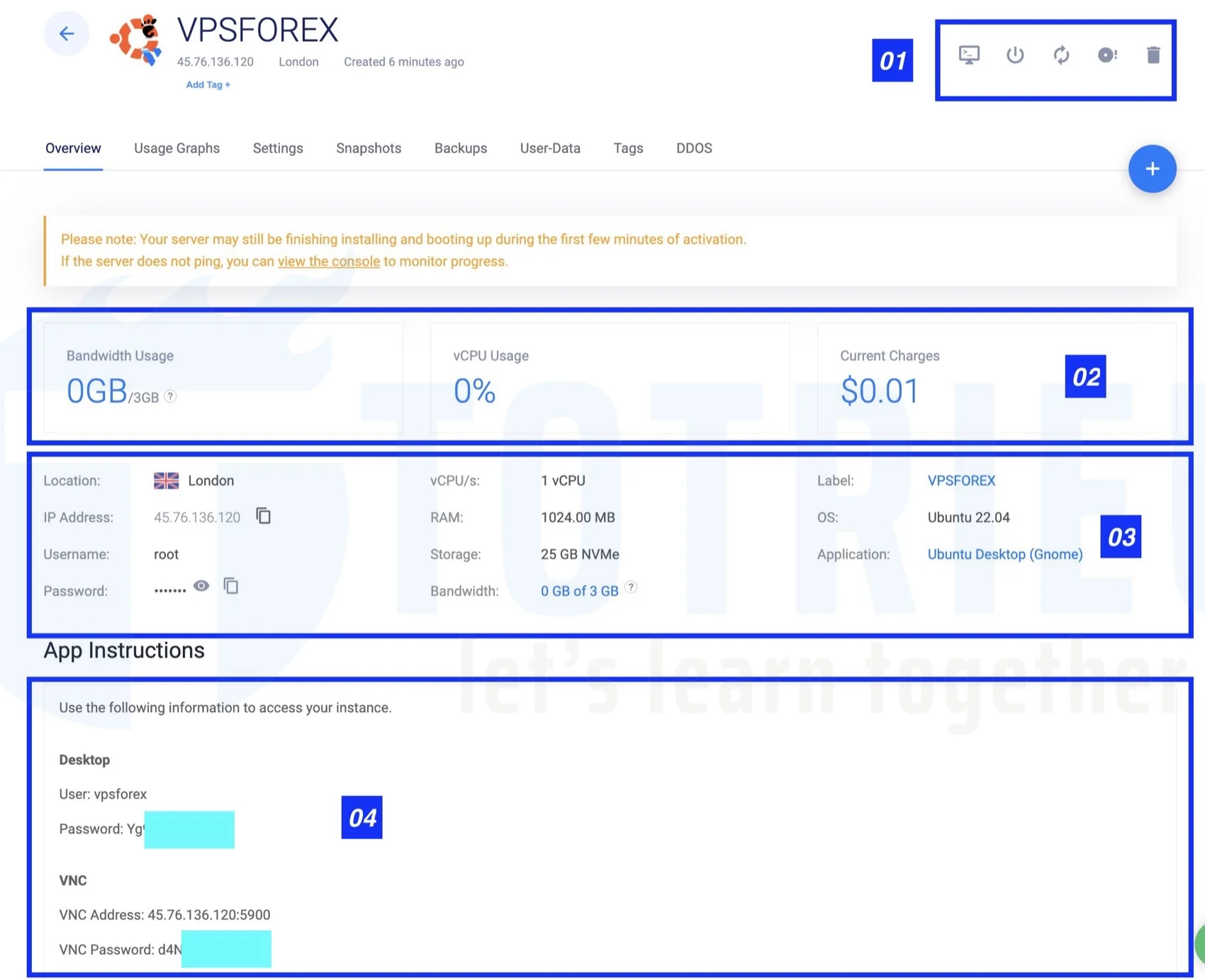Click the $0.01 current charges value

[879, 390]
